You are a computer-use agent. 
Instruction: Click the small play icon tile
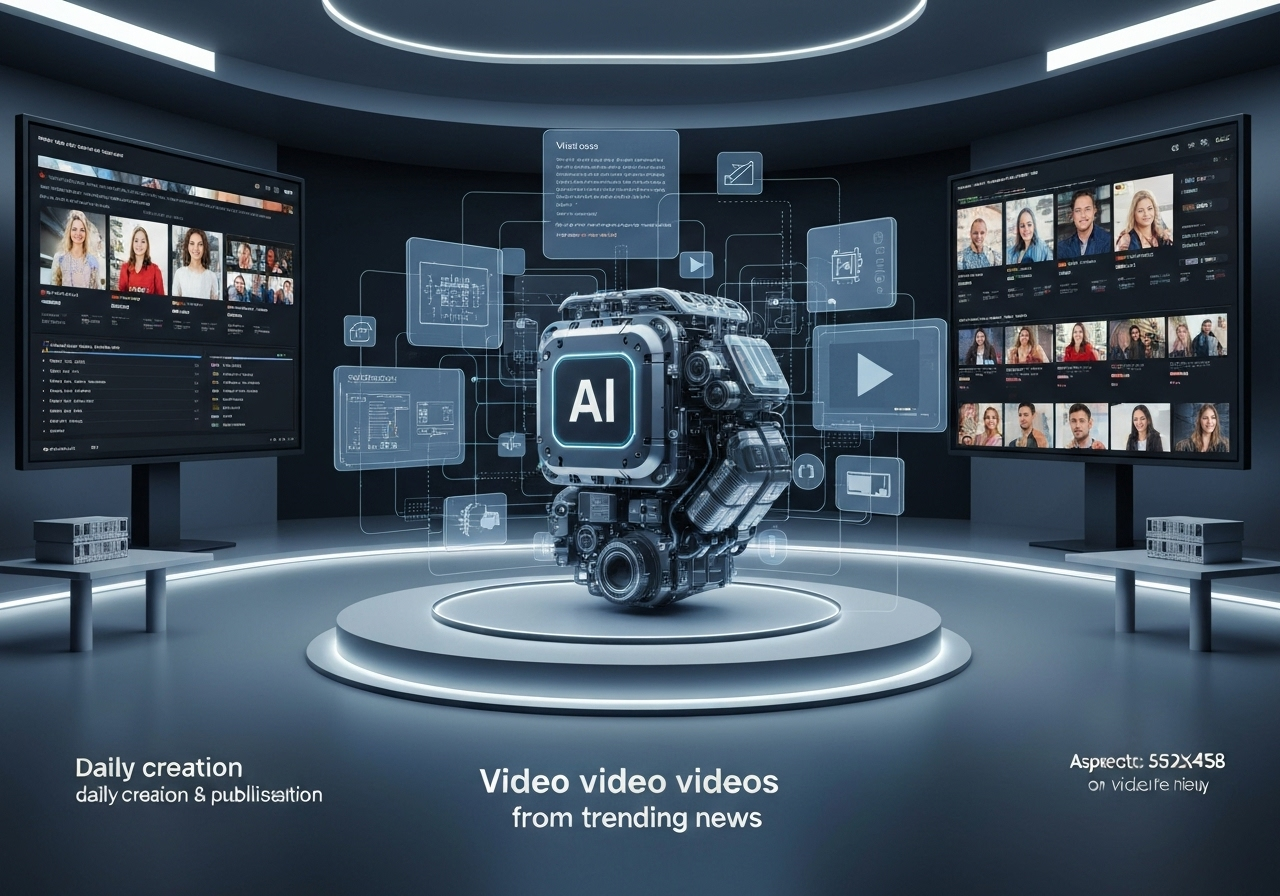click(x=695, y=264)
